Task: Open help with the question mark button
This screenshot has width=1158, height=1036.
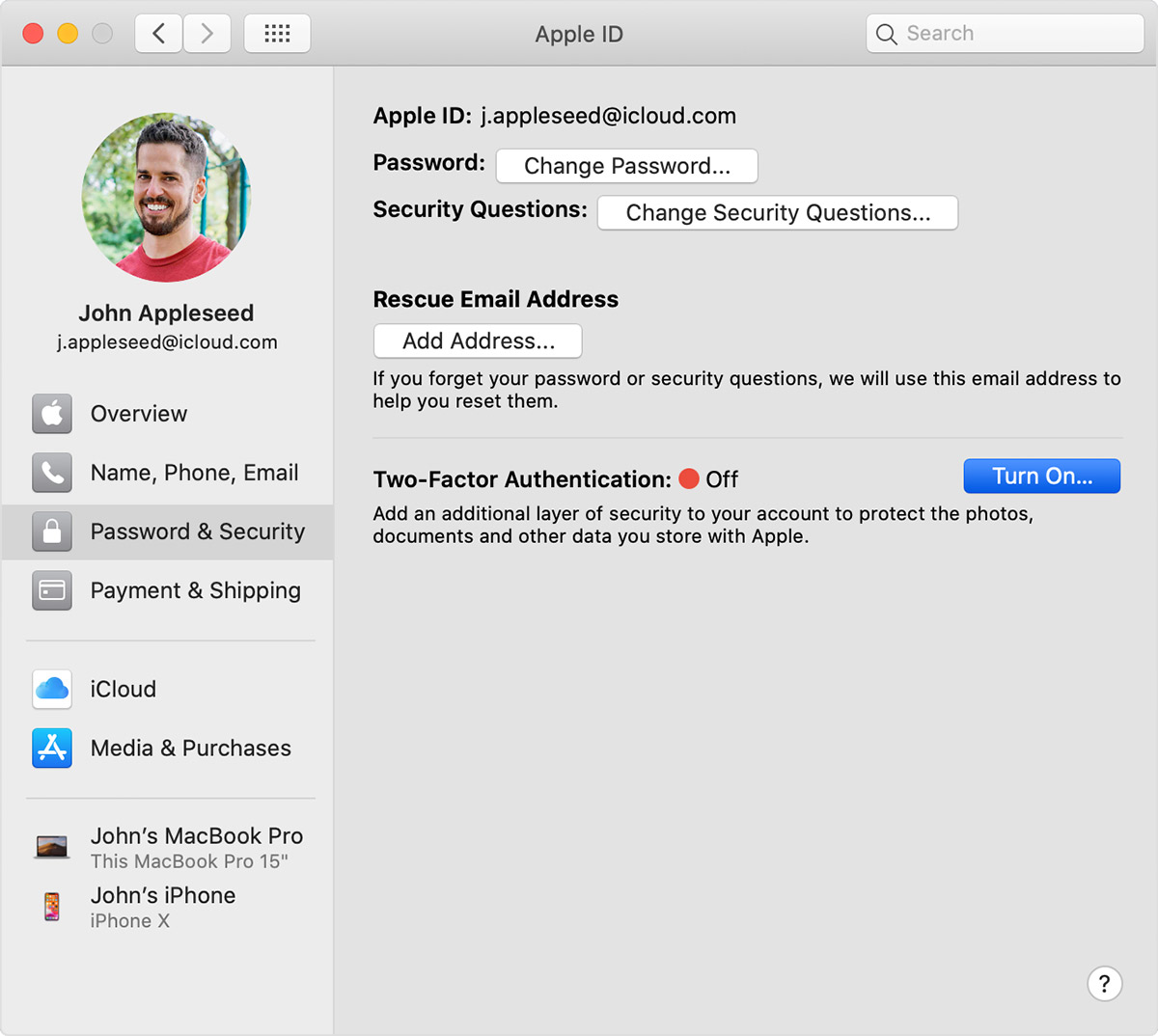Action: [1104, 984]
